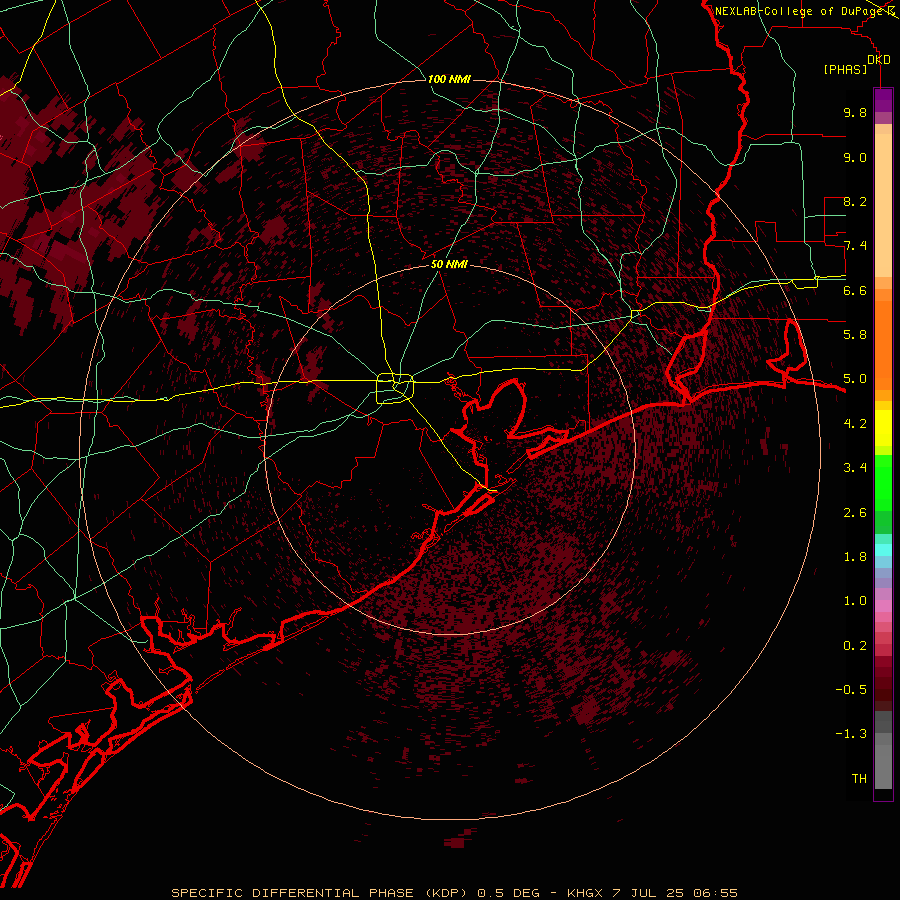
Task: Click the yellow segment of the color bar
Action: (883, 428)
